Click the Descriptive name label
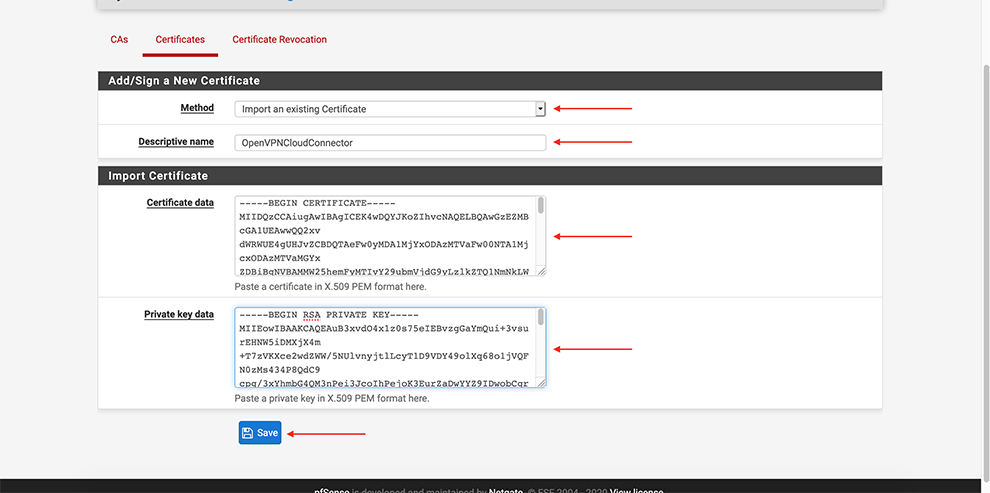The height and width of the screenshot is (493, 990). click(x=176, y=142)
